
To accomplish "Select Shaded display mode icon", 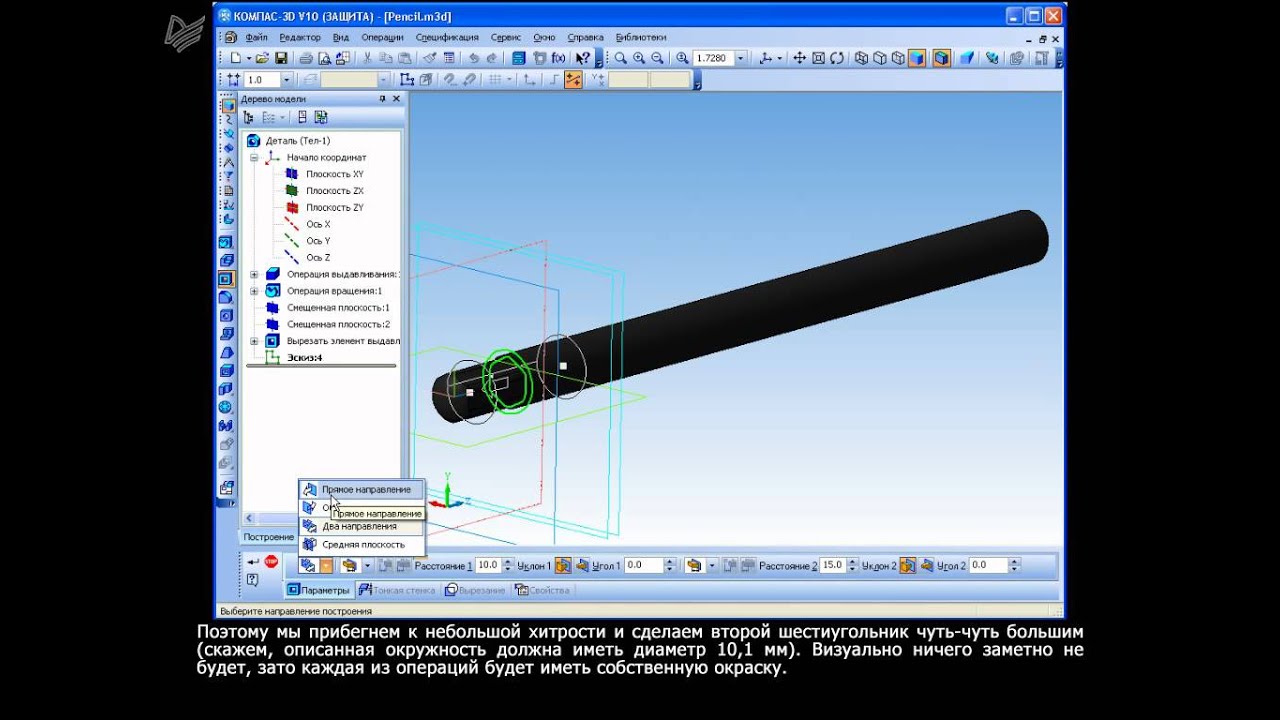I will [916, 58].
